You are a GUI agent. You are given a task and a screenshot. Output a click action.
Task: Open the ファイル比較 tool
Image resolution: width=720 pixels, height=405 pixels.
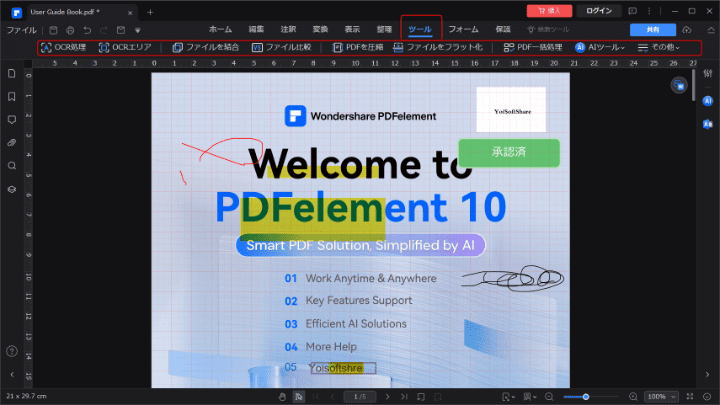[281, 47]
